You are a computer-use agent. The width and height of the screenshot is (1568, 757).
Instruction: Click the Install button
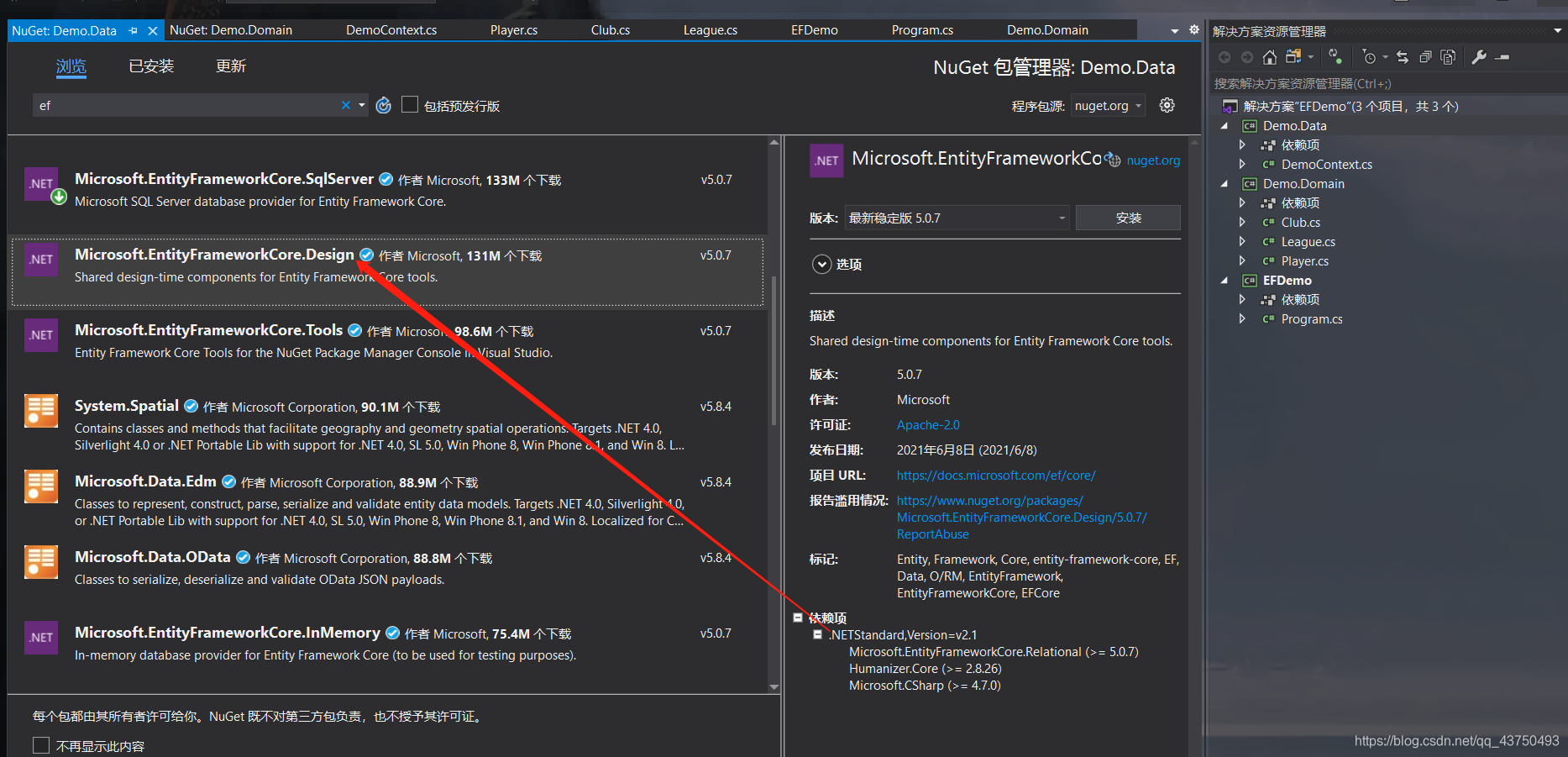tap(1128, 218)
